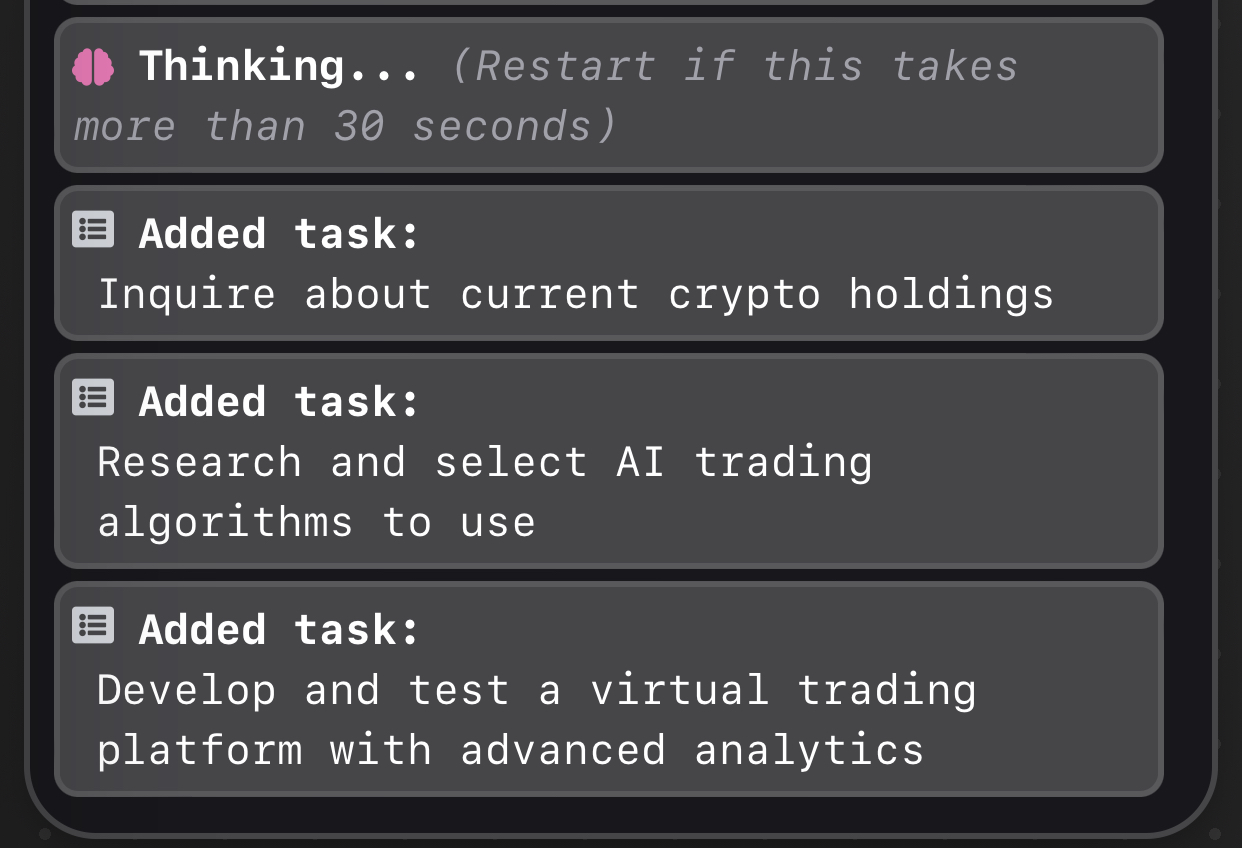Click the word "AI" in the second task
Screen dimensions: 1242x848
pos(640,462)
